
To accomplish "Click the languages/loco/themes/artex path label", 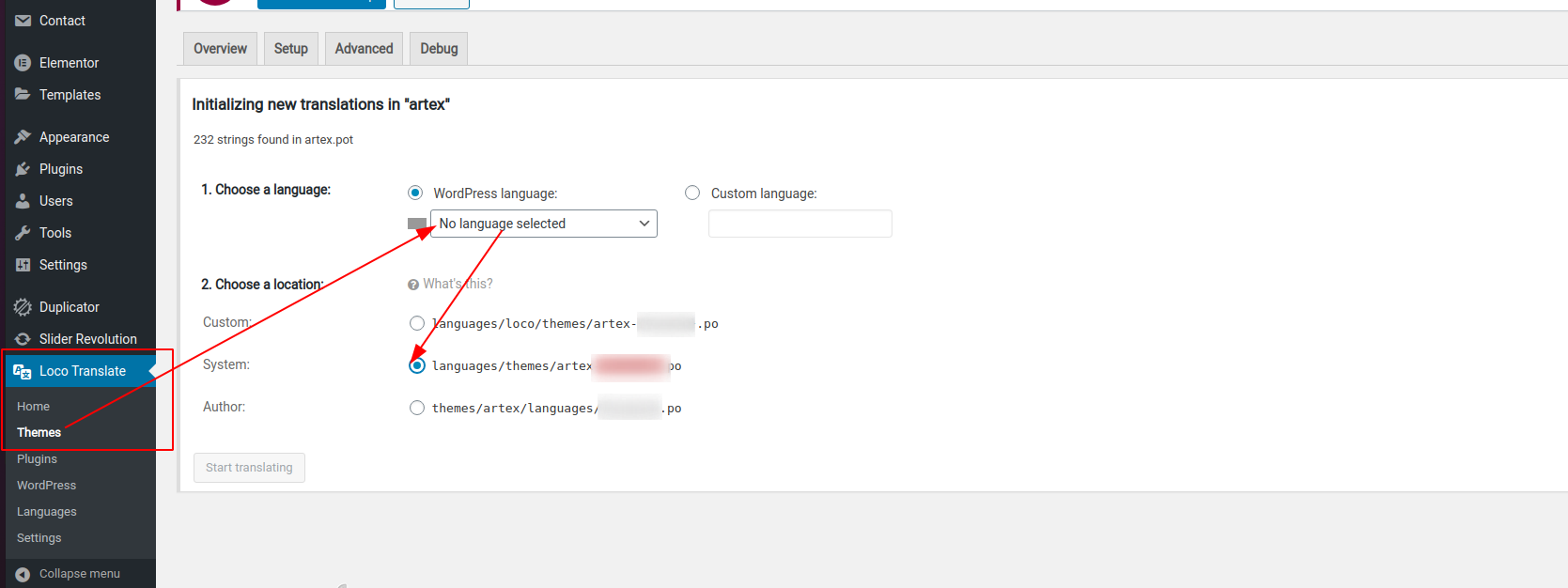I will [575, 324].
